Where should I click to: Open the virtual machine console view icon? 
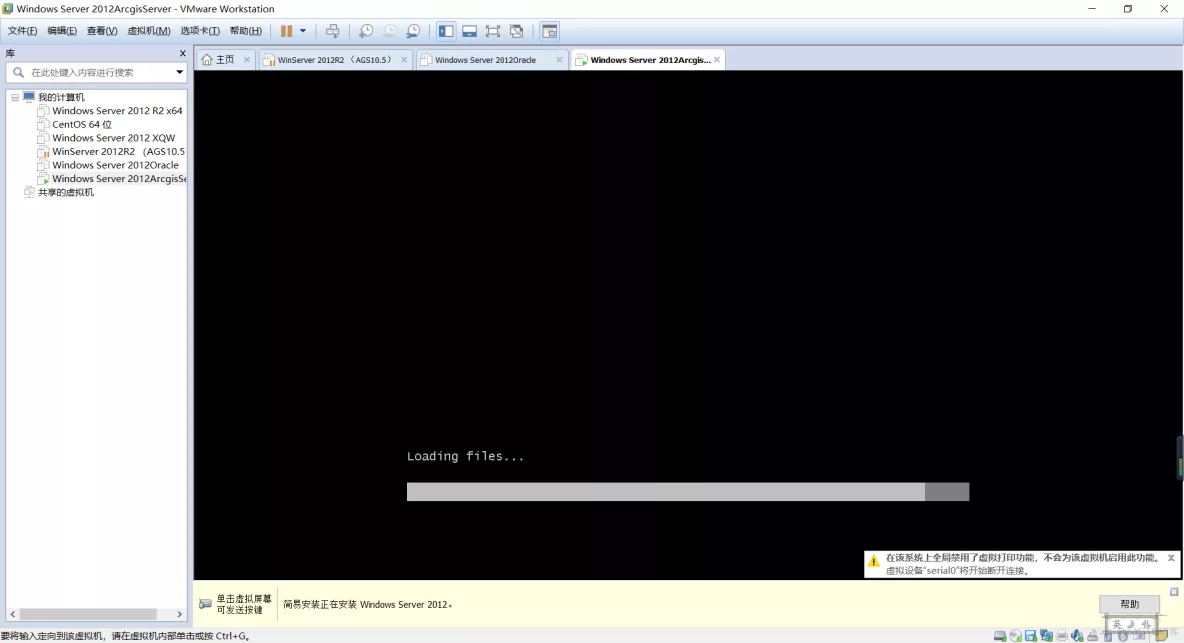coord(549,31)
